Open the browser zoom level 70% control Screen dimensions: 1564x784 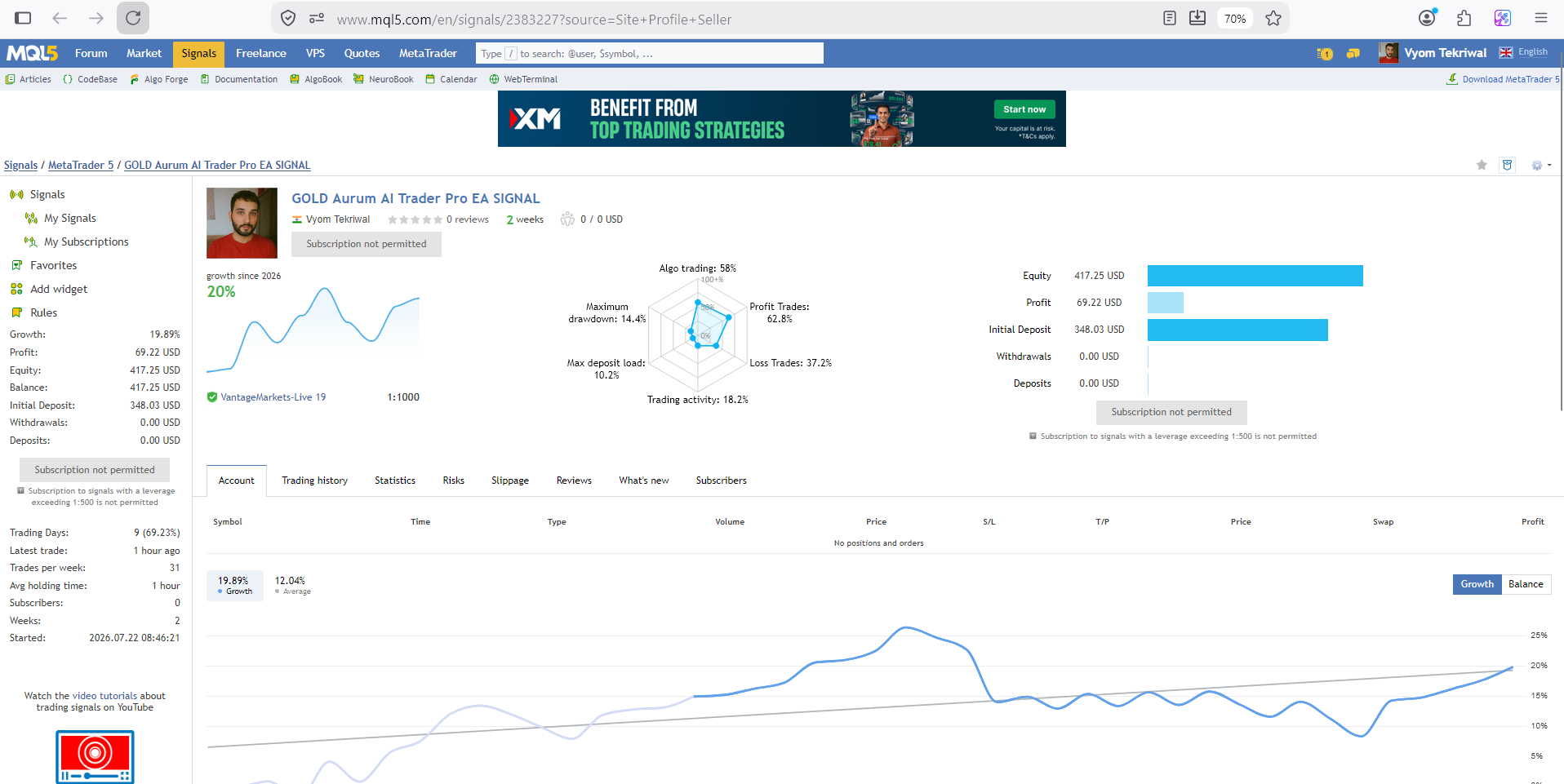click(x=1234, y=18)
